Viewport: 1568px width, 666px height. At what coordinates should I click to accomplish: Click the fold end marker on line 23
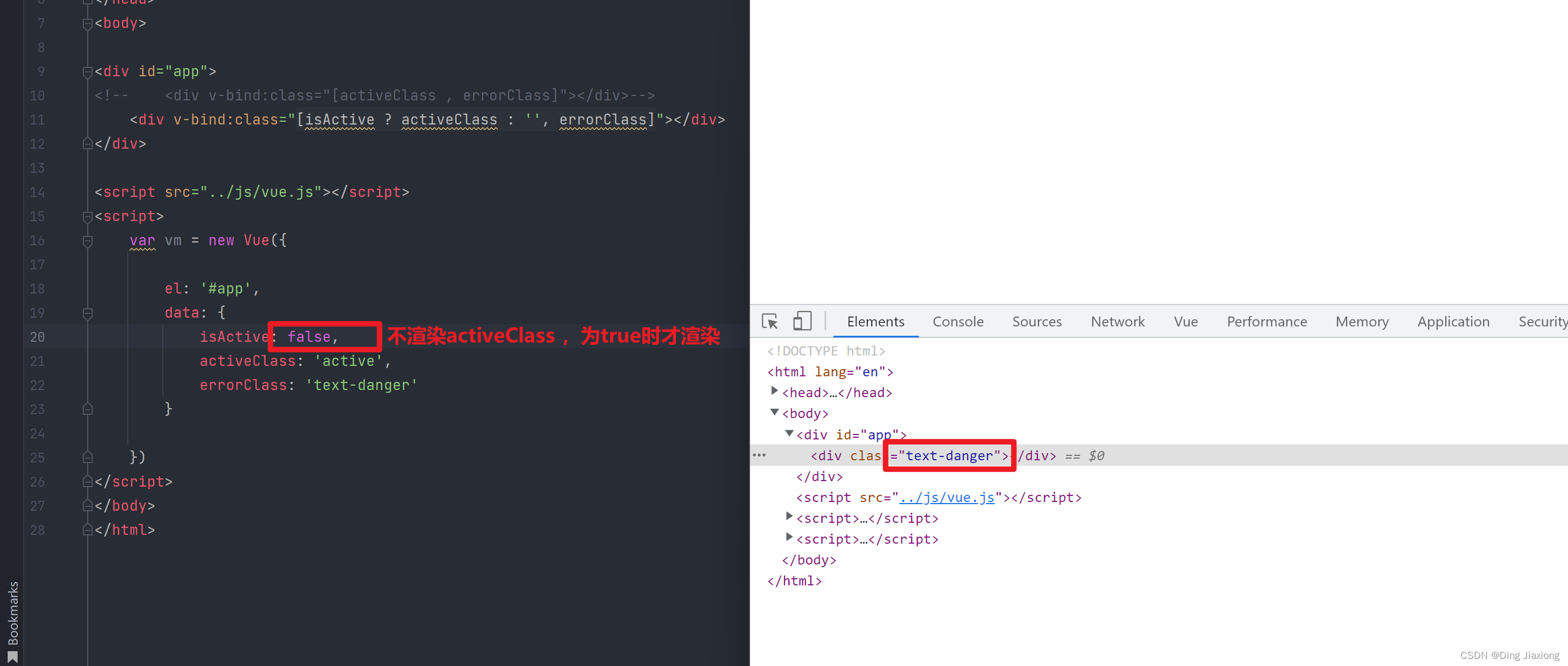[x=87, y=409]
